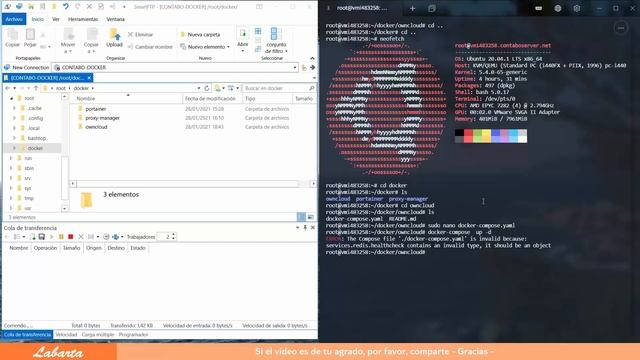This screenshot has width=640, height=360.
Task: Click Cambiar nombre in the ribbon
Action: 150,47
